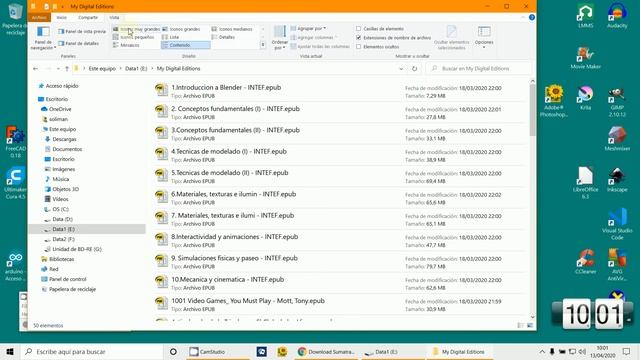The image size is (640, 360).
Task: Toggle Panel de vista previa
Action: point(82,31)
